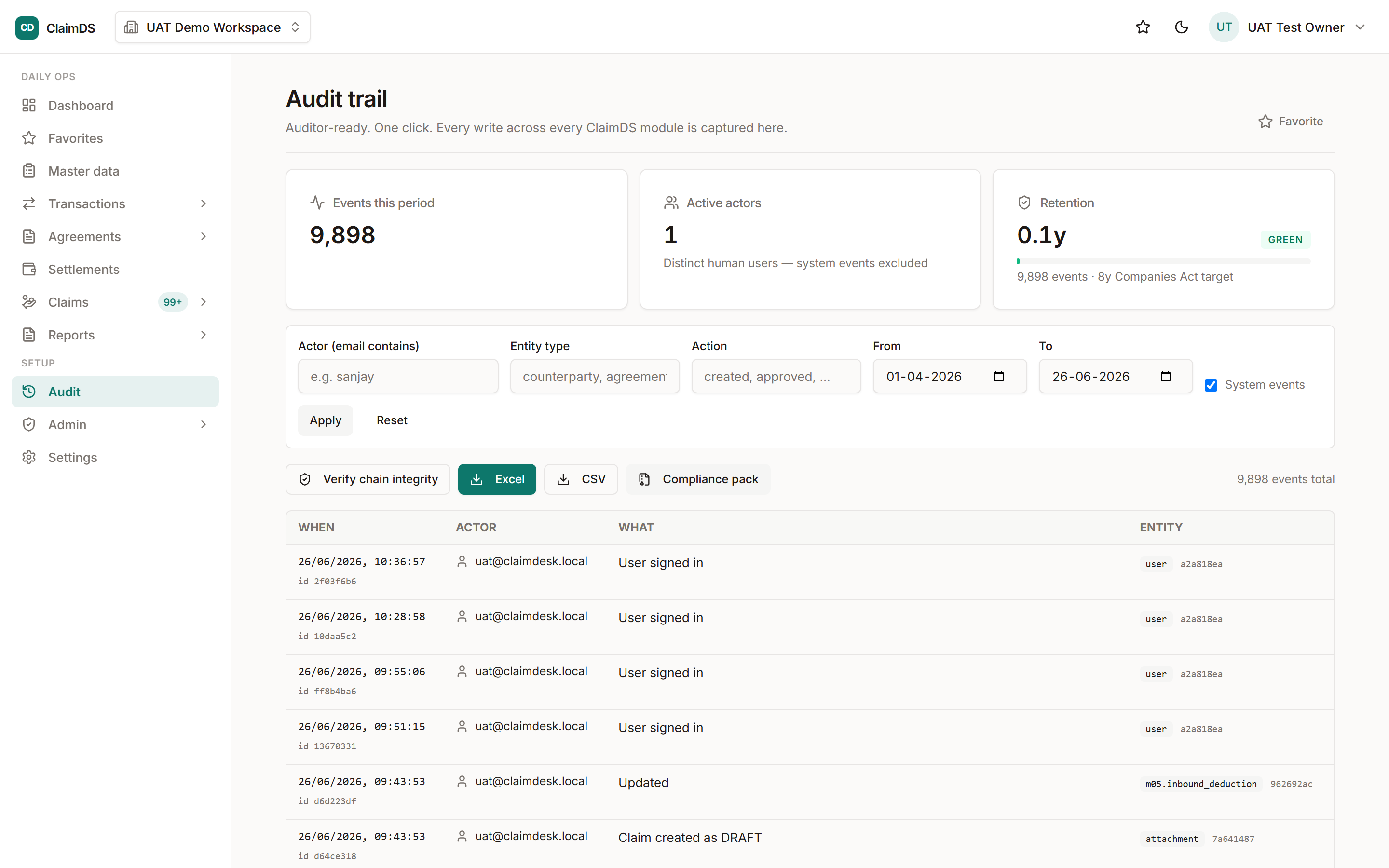Click the retention progress bar
This screenshot has width=1389, height=868.
click(1163, 261)
